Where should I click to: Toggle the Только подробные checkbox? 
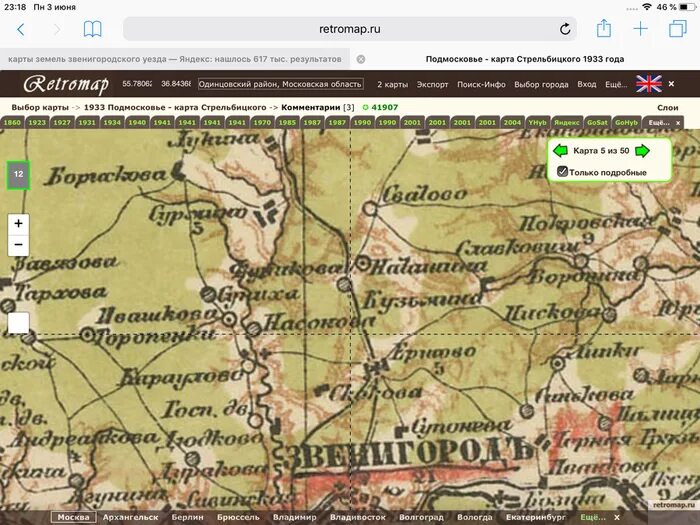coord(562,171)
